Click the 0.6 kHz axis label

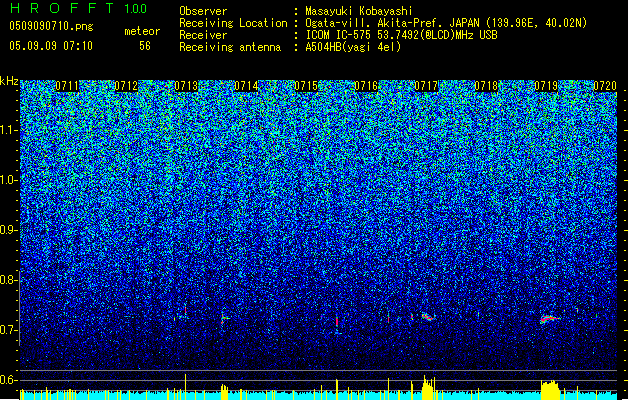click(x=8, y=380)
